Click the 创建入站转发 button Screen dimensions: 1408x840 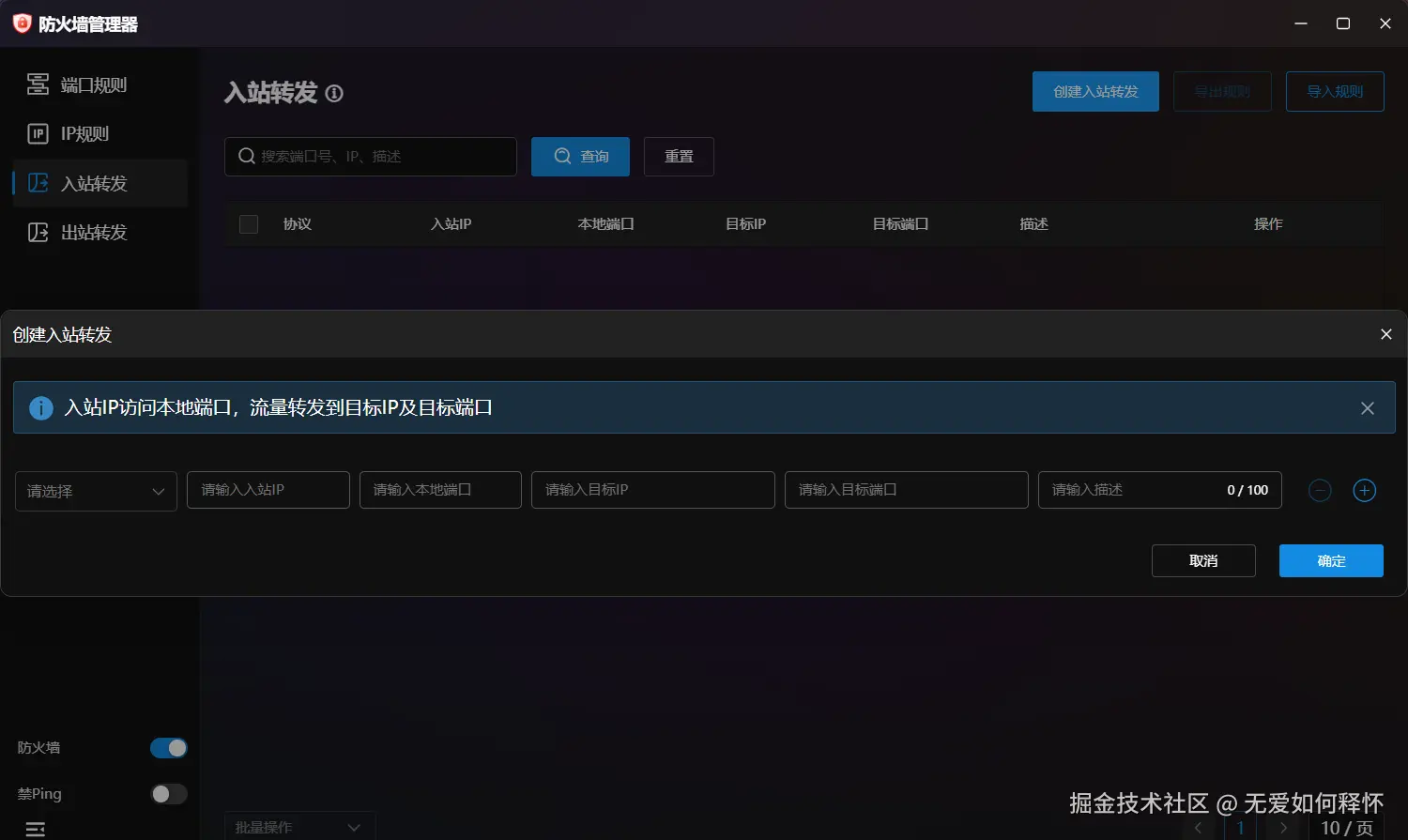pos(1095,91)
